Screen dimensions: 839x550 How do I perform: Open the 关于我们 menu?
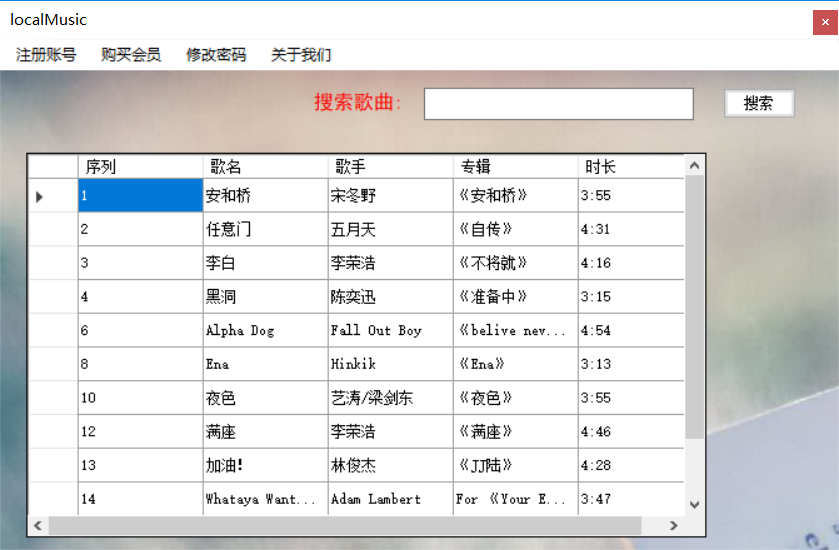301,55
